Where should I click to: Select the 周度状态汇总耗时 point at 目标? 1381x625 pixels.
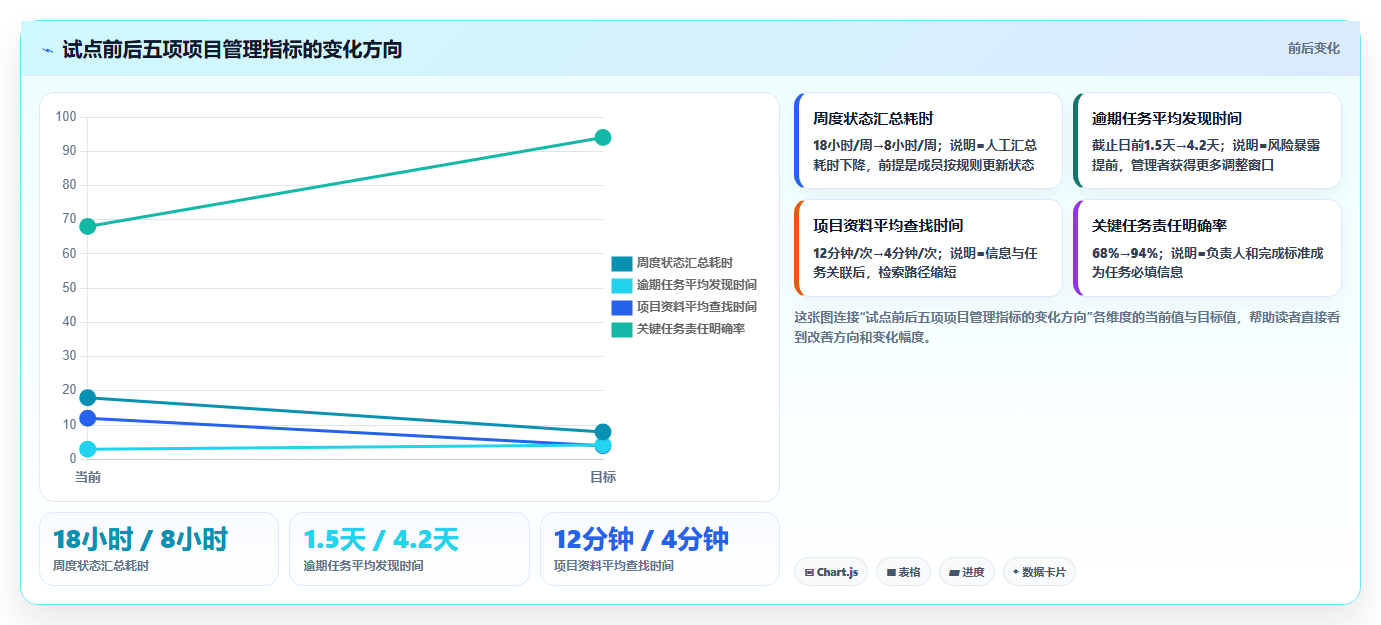(x=603, y=432)
